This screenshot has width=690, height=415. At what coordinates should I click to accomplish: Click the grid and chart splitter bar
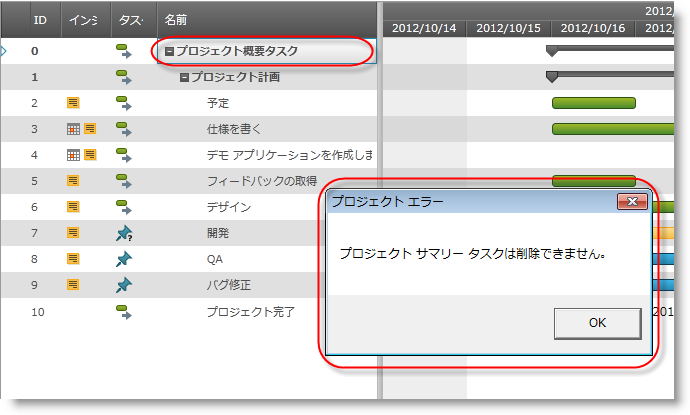[x=380, y=200]
